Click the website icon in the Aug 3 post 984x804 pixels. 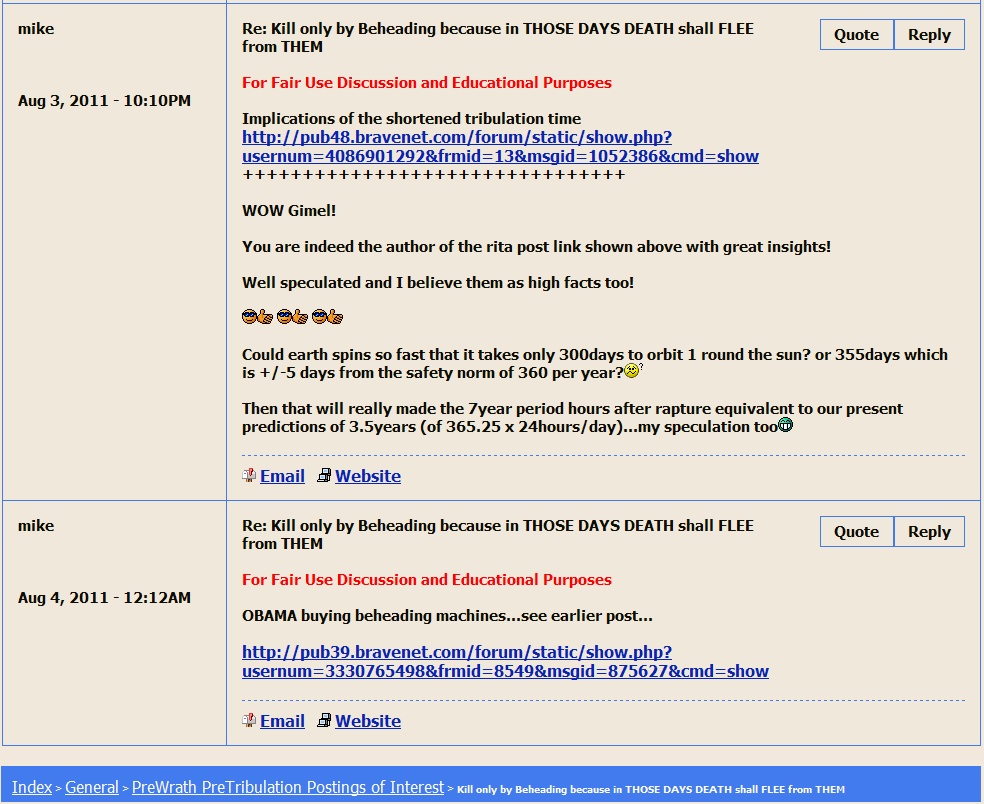click(324, 476)
